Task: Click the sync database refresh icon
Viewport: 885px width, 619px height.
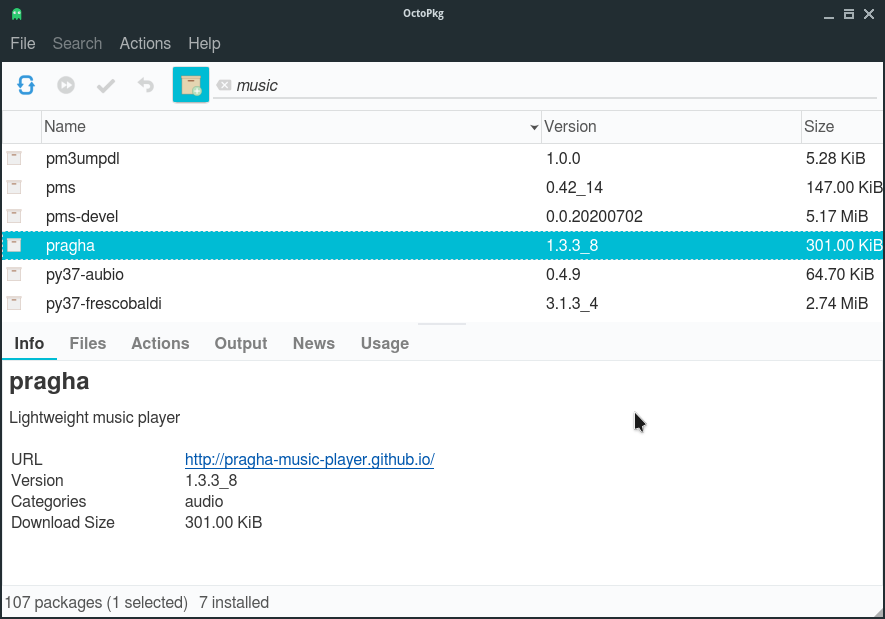Action: (x=26, y=85)
